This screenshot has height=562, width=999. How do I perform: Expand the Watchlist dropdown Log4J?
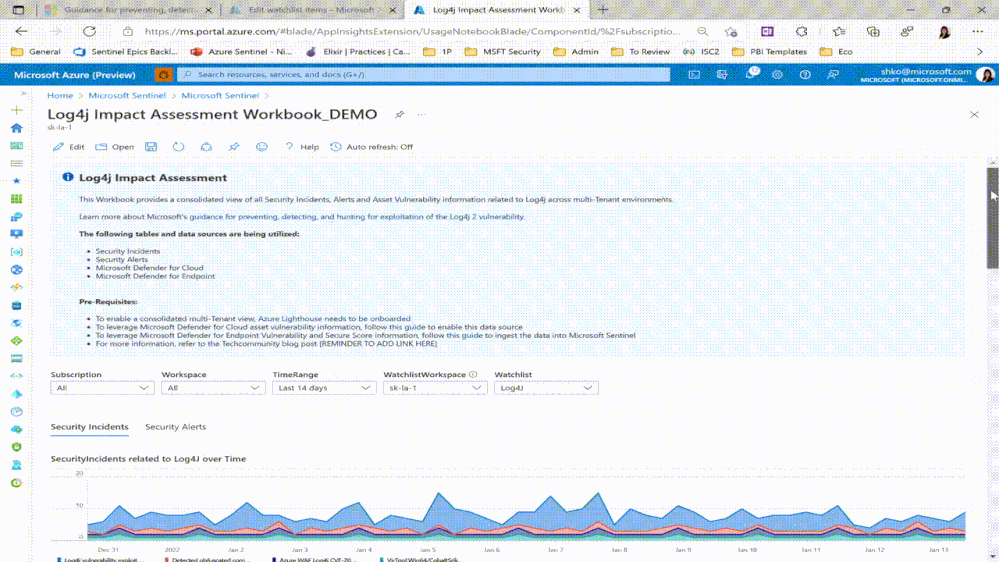click(x=546, y=387)
